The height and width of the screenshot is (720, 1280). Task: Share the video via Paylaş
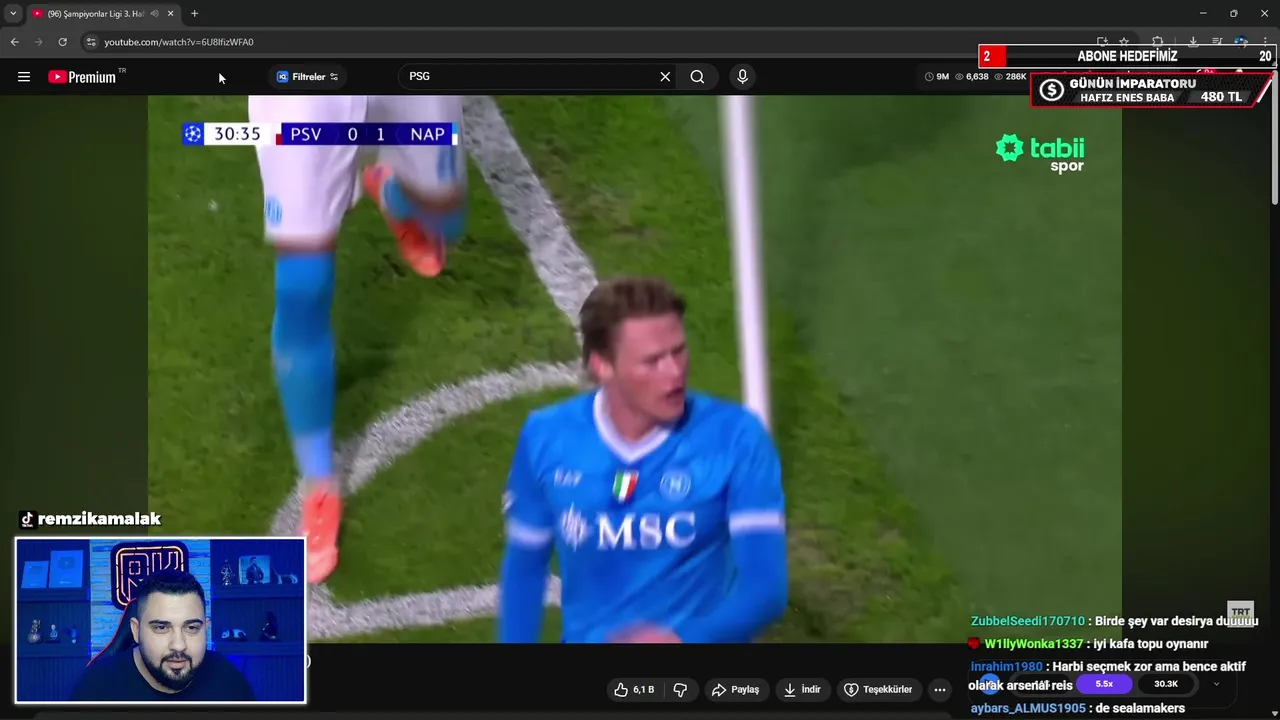click(x=735, y=690)
